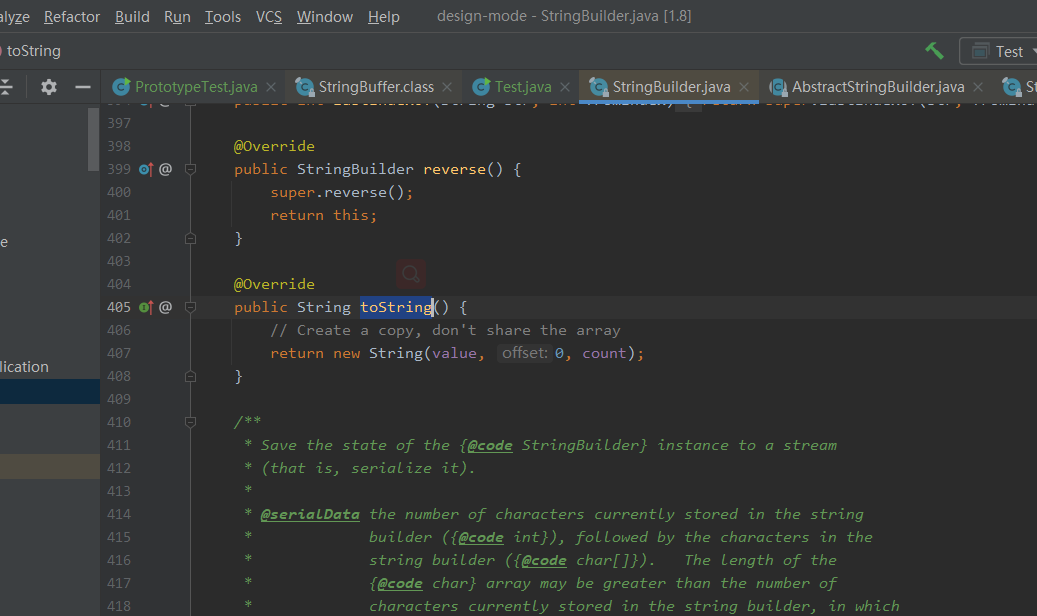Collapse the reverse() method at line 399

(x=190, y=169)
